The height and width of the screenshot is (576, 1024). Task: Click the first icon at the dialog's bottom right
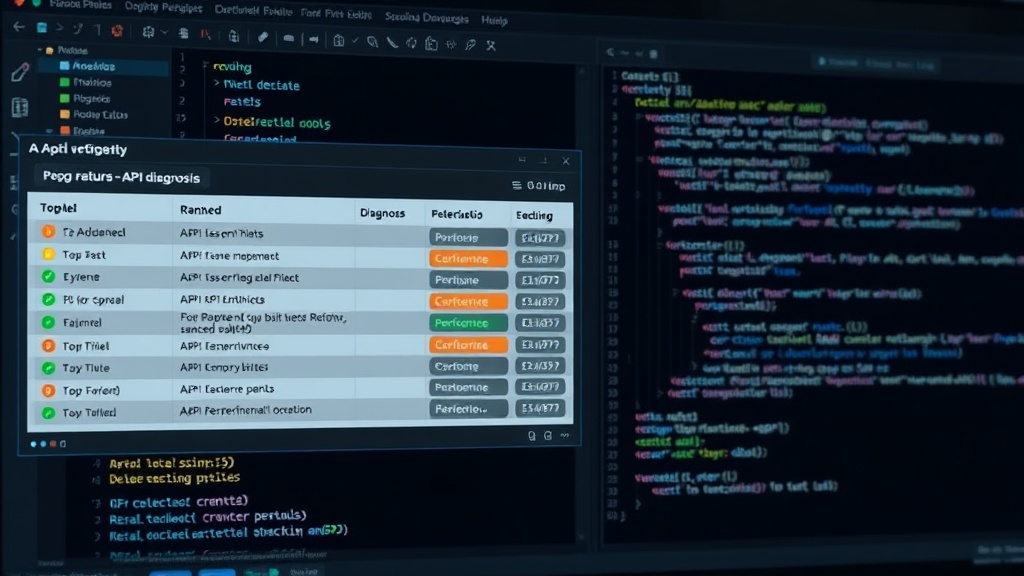pyautogui.click(x=532, y=436)
